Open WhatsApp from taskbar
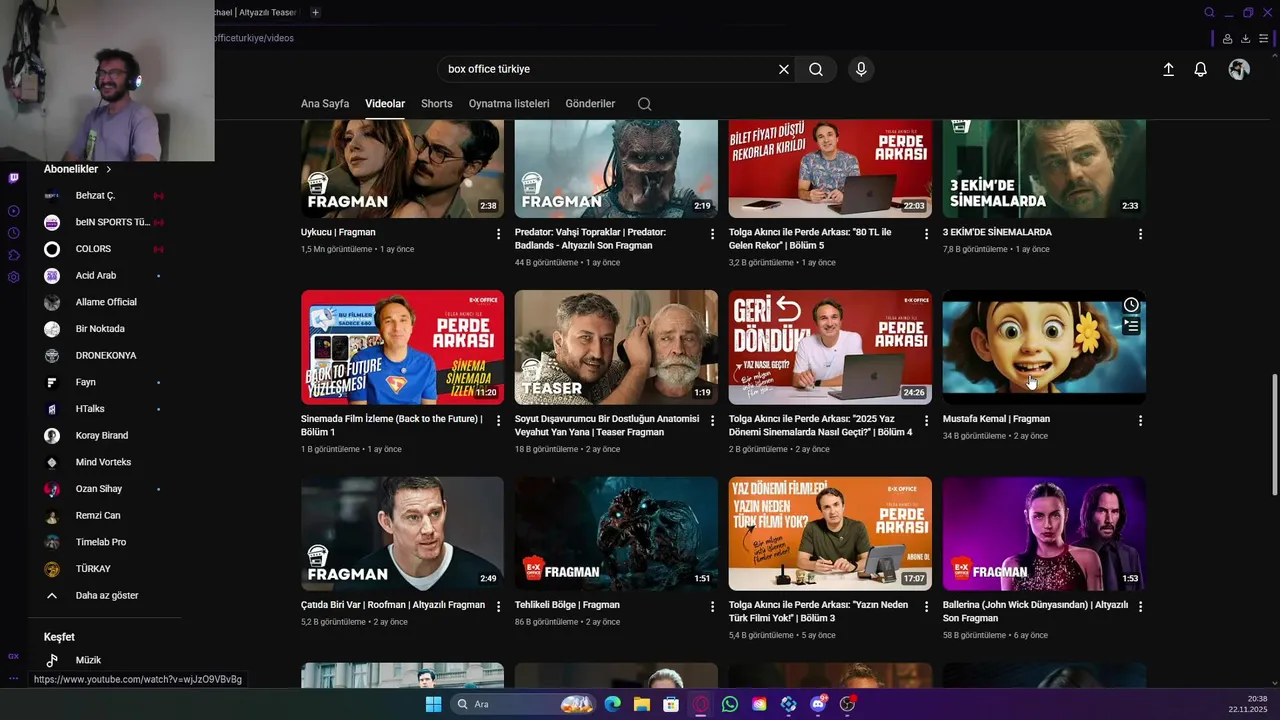1280x720 pixels. tap(730, 704)
